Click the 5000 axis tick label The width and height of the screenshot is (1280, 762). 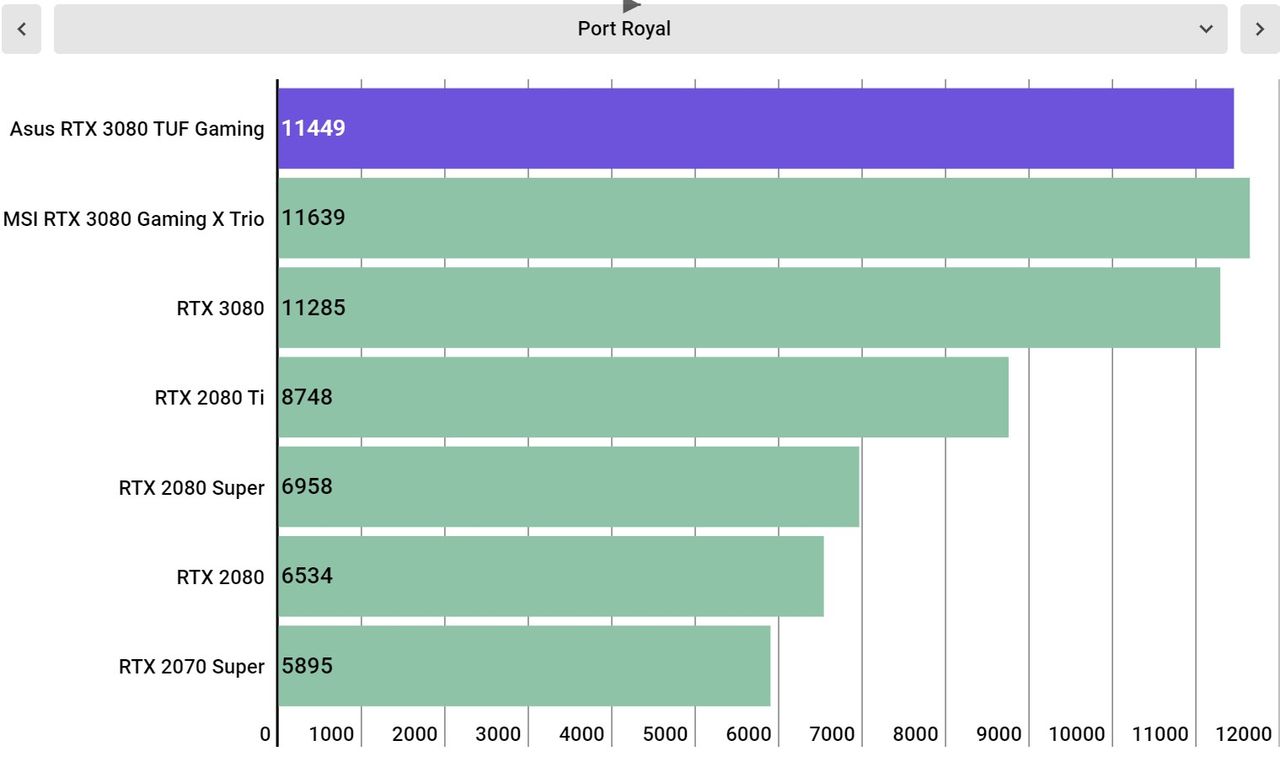tap(665, 735)
